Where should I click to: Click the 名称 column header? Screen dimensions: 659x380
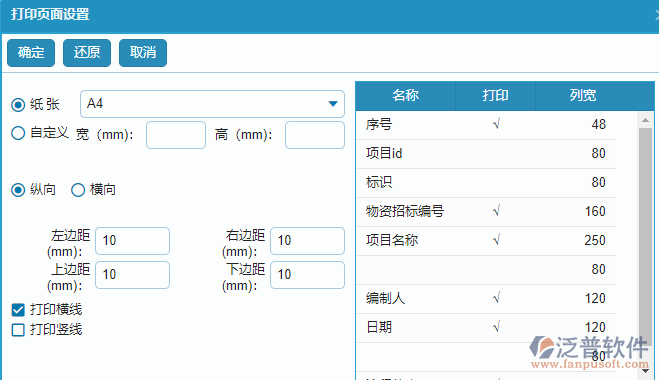point(406,95)
